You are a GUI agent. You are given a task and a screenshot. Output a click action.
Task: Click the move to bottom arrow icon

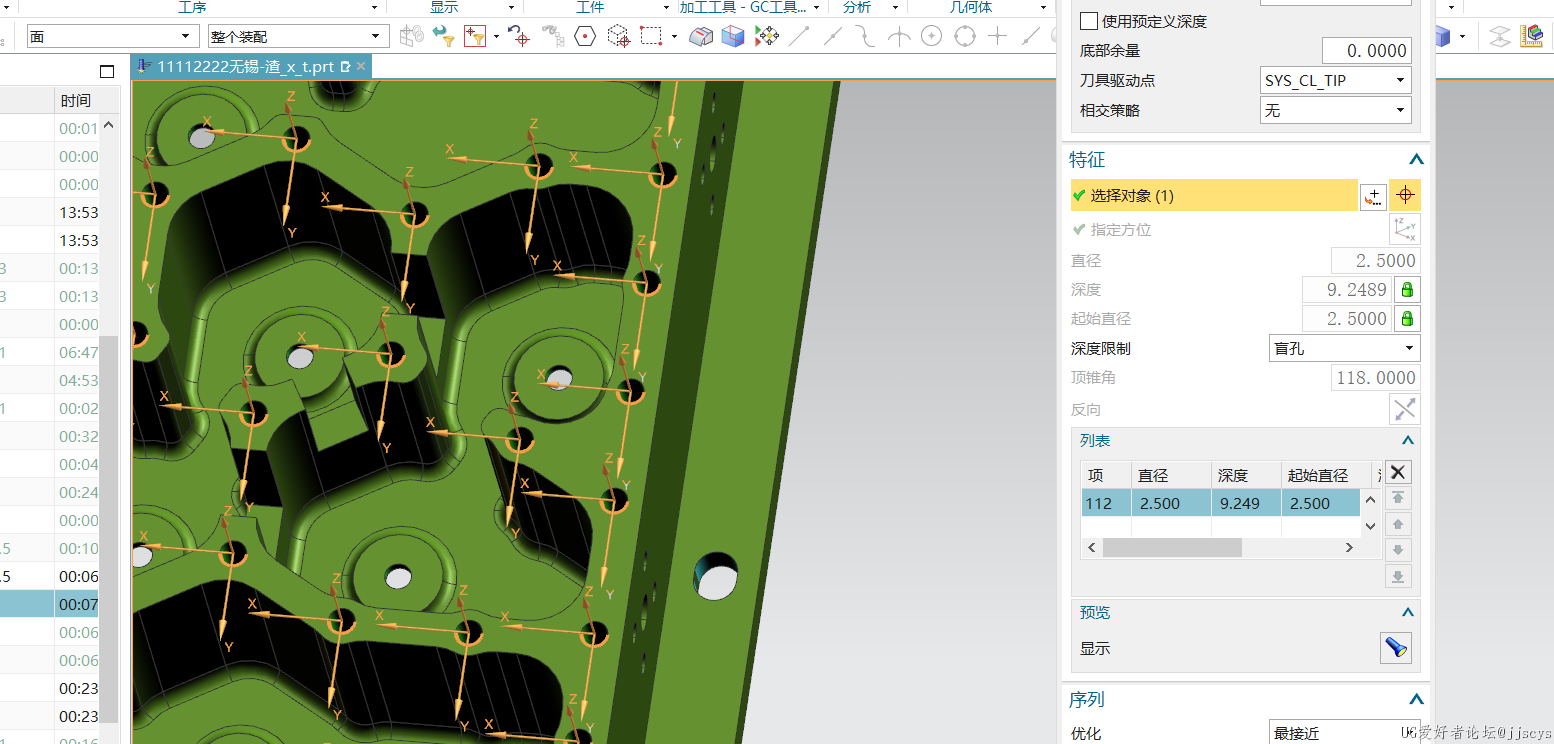point(1398,576)
